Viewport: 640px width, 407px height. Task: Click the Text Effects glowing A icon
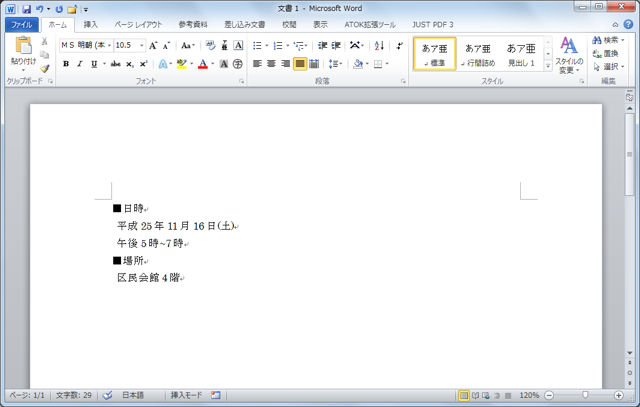(163, 64)
